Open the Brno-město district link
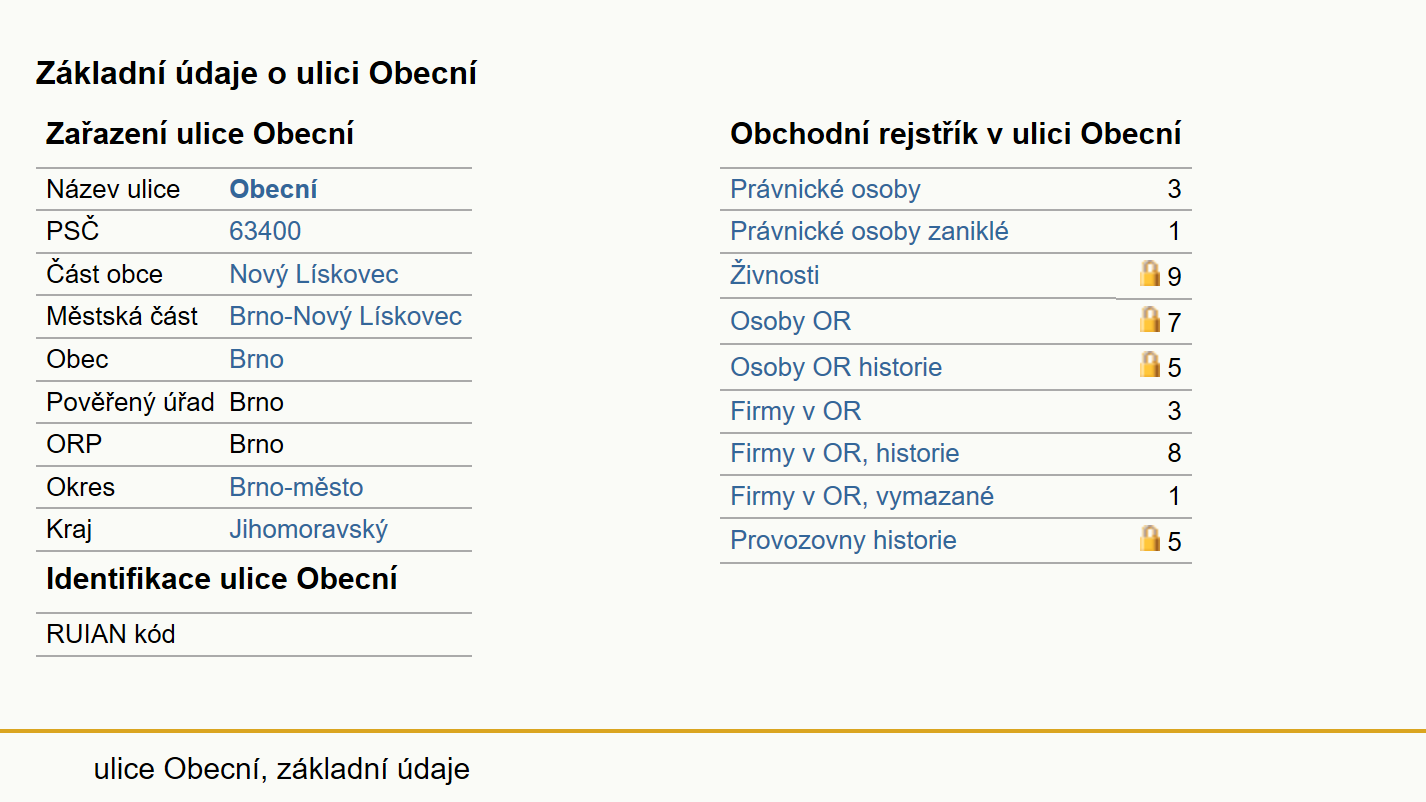Image resolution: width=1426 pixels, height=802 pixels. point(297,488)
